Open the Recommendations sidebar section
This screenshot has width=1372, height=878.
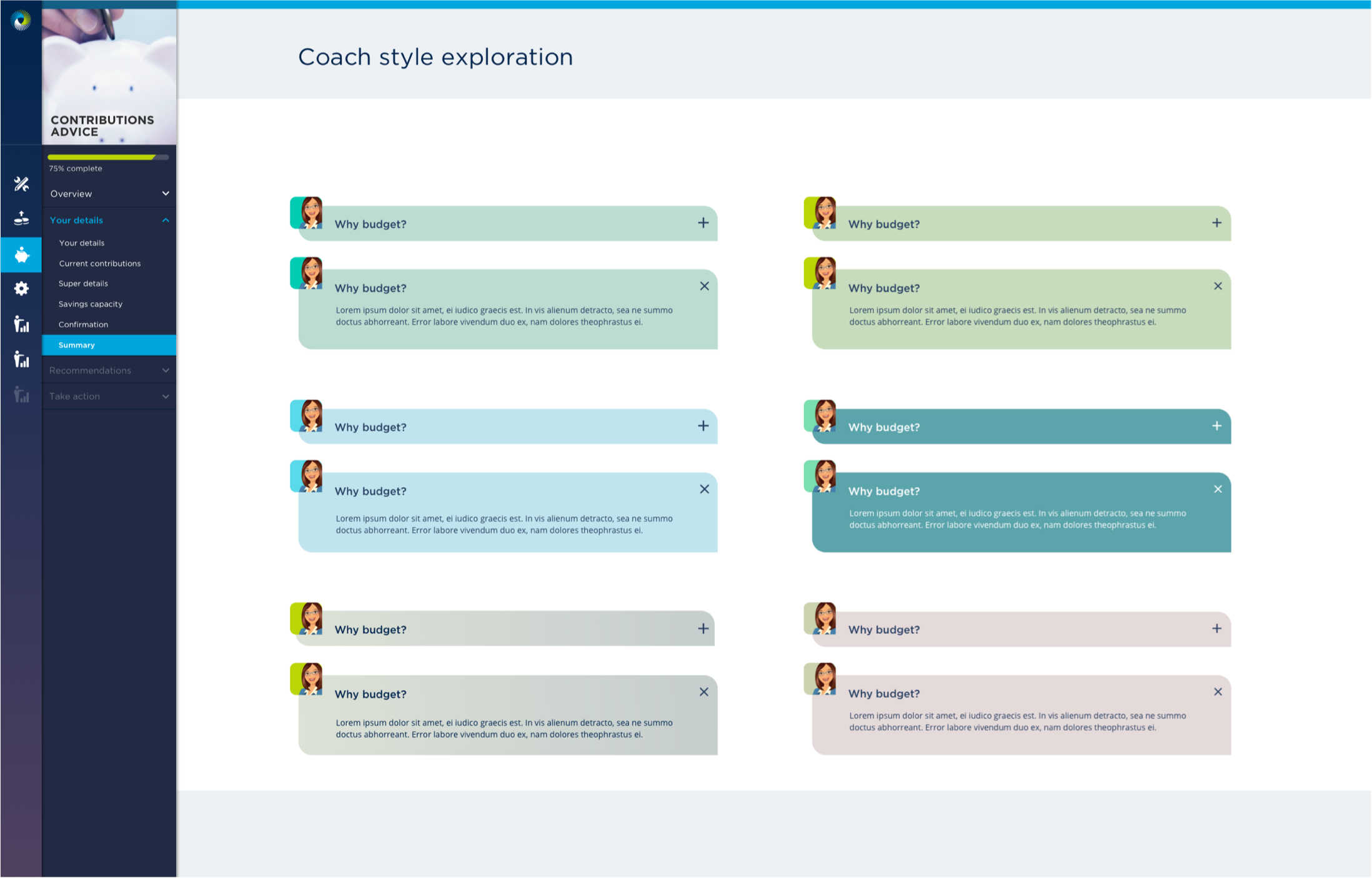pos(109,370)
